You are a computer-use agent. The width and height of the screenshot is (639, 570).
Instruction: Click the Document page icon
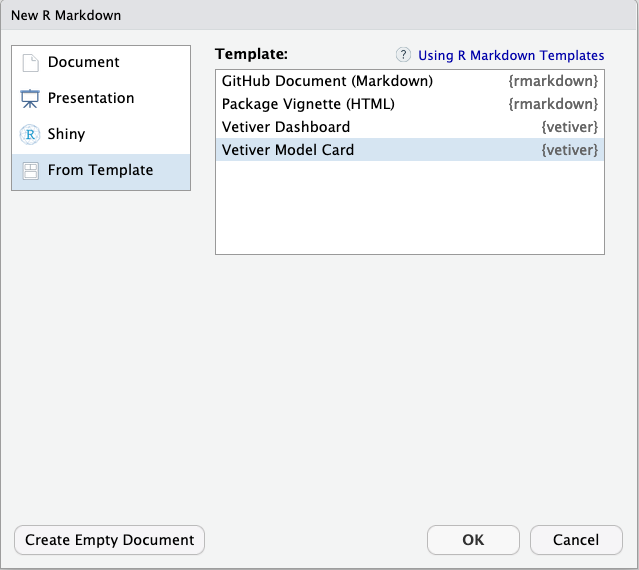click(31, 63)
